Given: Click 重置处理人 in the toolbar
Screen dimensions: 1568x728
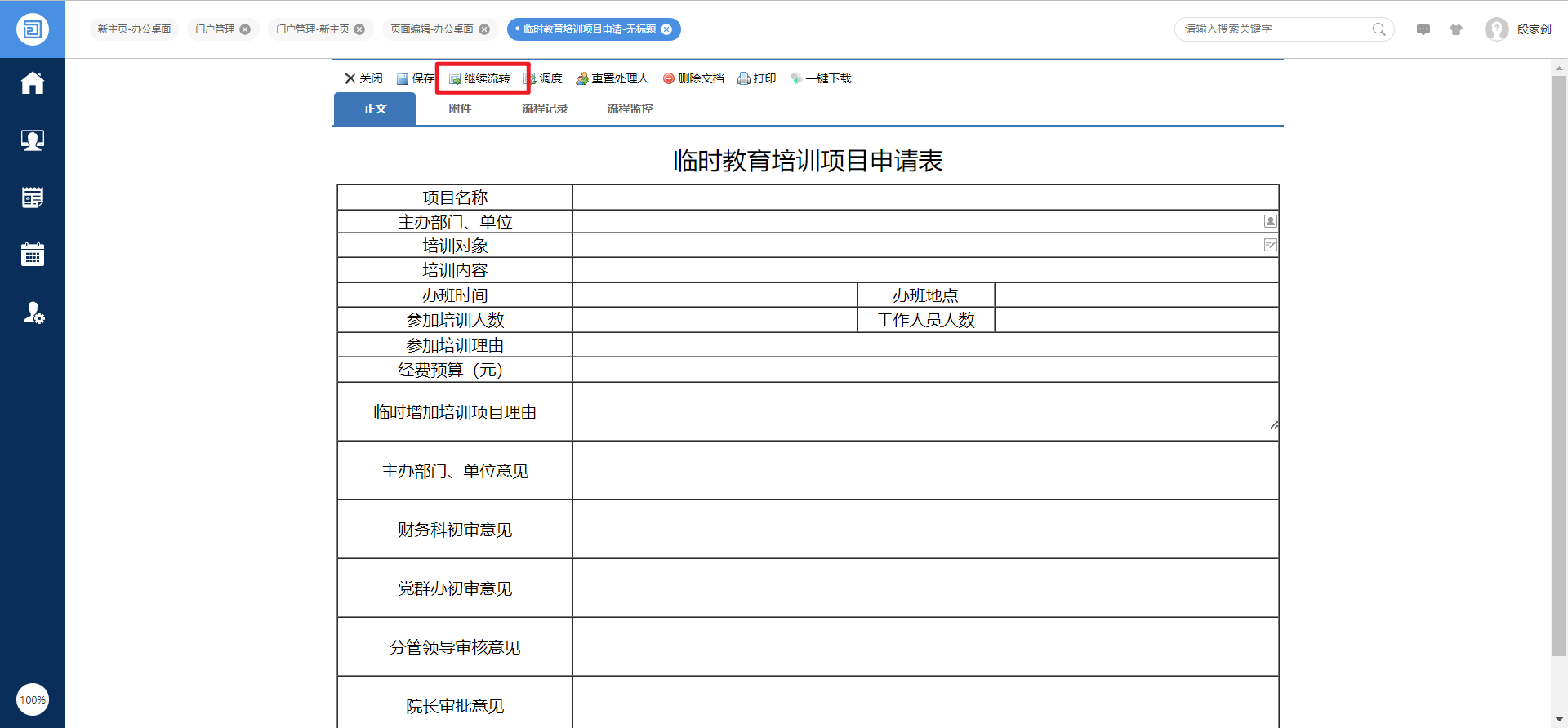Looking at the screenshot, I should (612, 78).
